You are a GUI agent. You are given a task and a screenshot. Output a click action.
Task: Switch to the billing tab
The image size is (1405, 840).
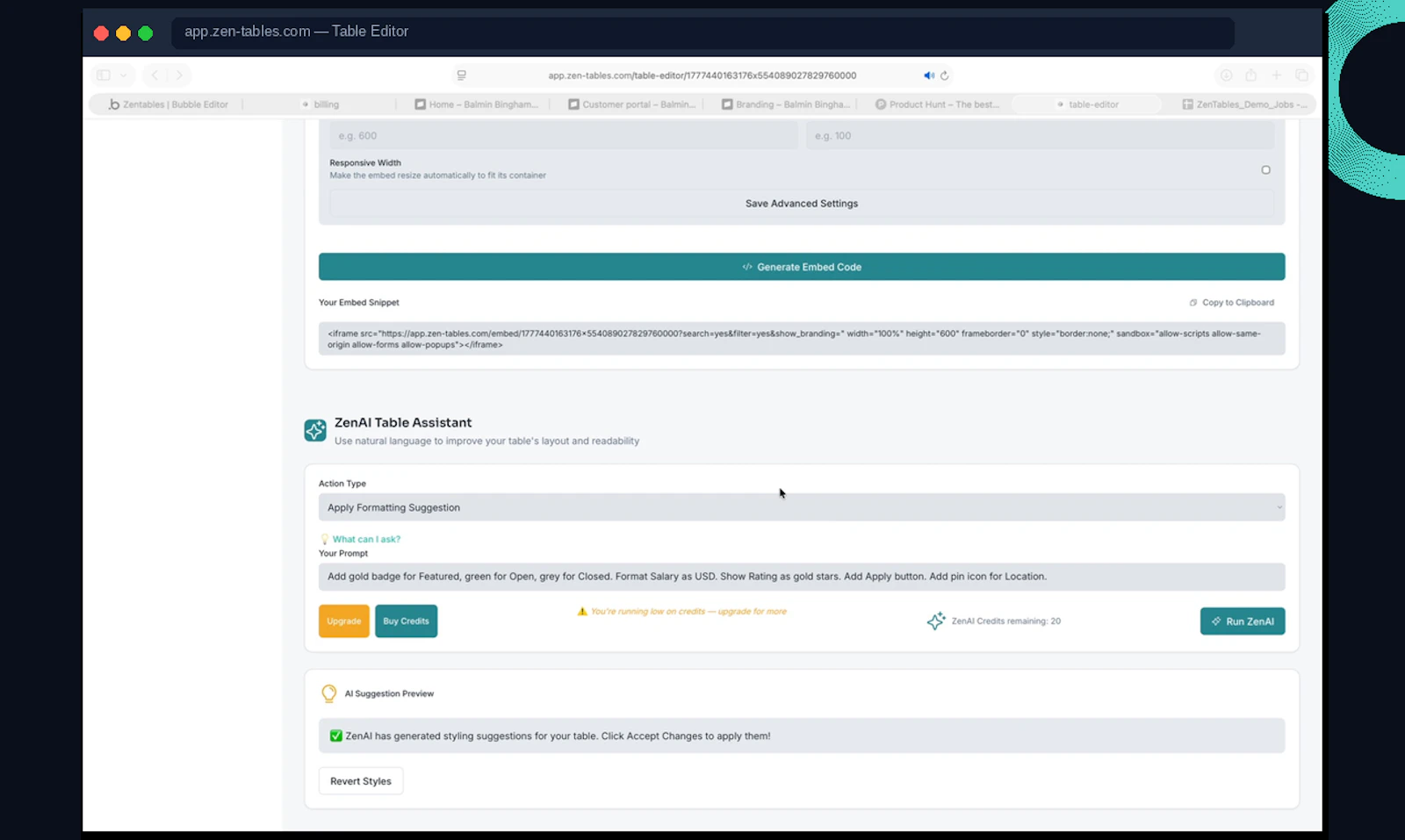[320, 104]
